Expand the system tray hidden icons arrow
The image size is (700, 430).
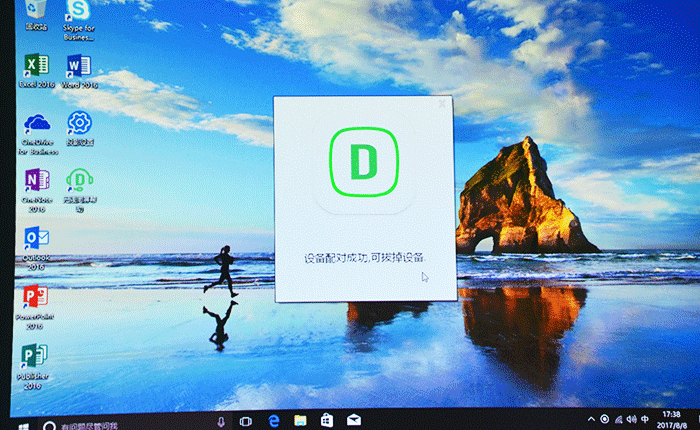[x=590, y=418]
